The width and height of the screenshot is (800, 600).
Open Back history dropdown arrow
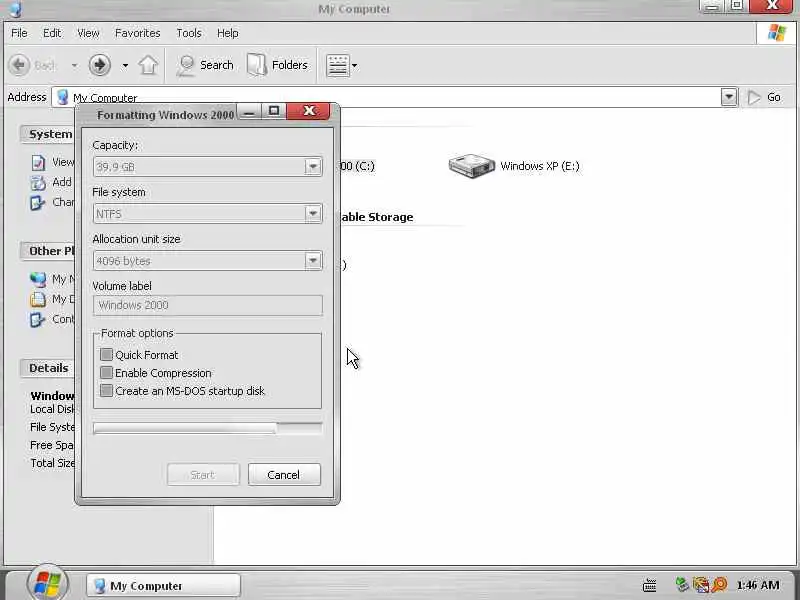pos(74,66)
